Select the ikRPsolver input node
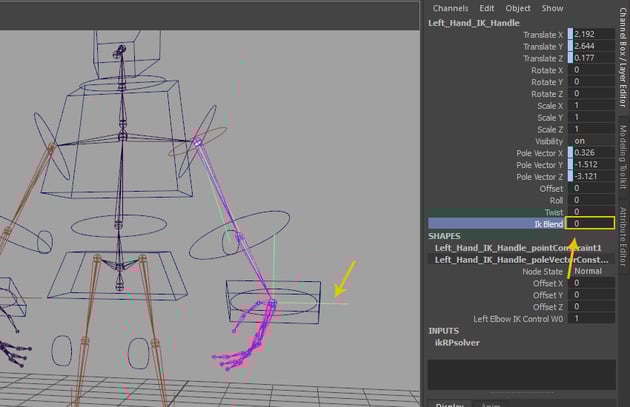This screenshot has height=407, width=630. point(457,343)
